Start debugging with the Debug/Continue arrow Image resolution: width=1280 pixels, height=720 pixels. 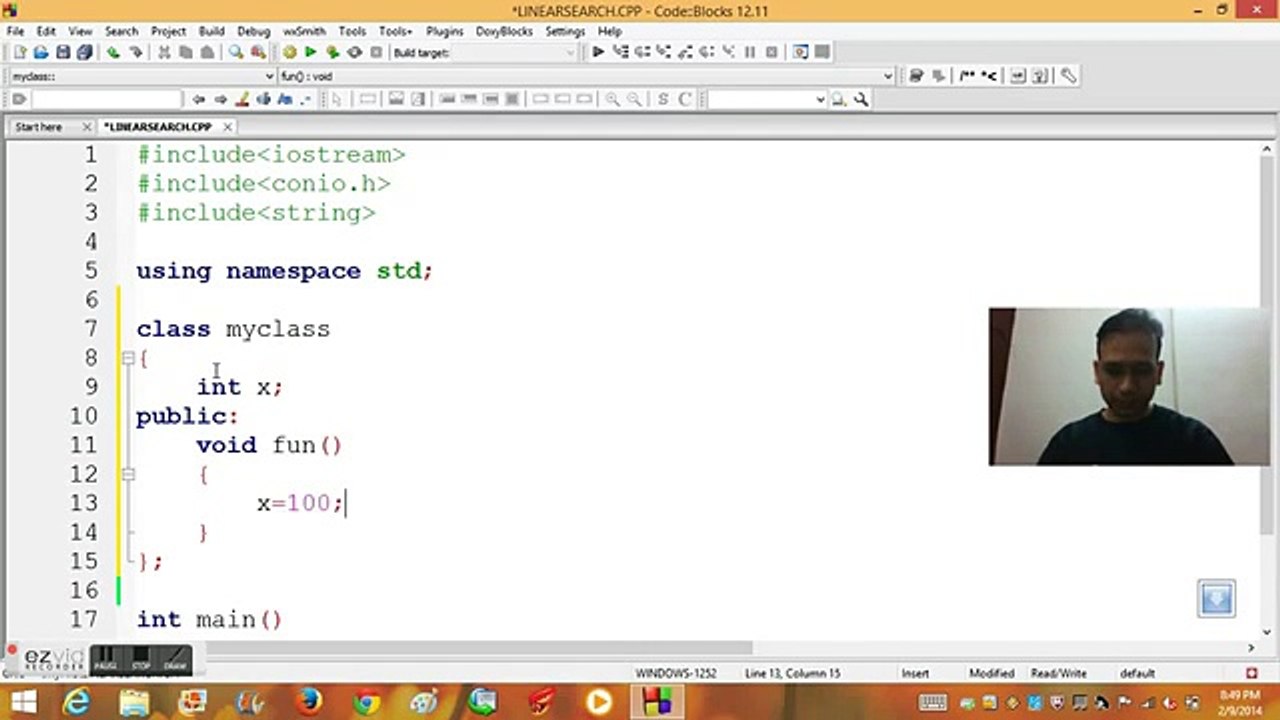pyautogui.click(x=598, y=52)
